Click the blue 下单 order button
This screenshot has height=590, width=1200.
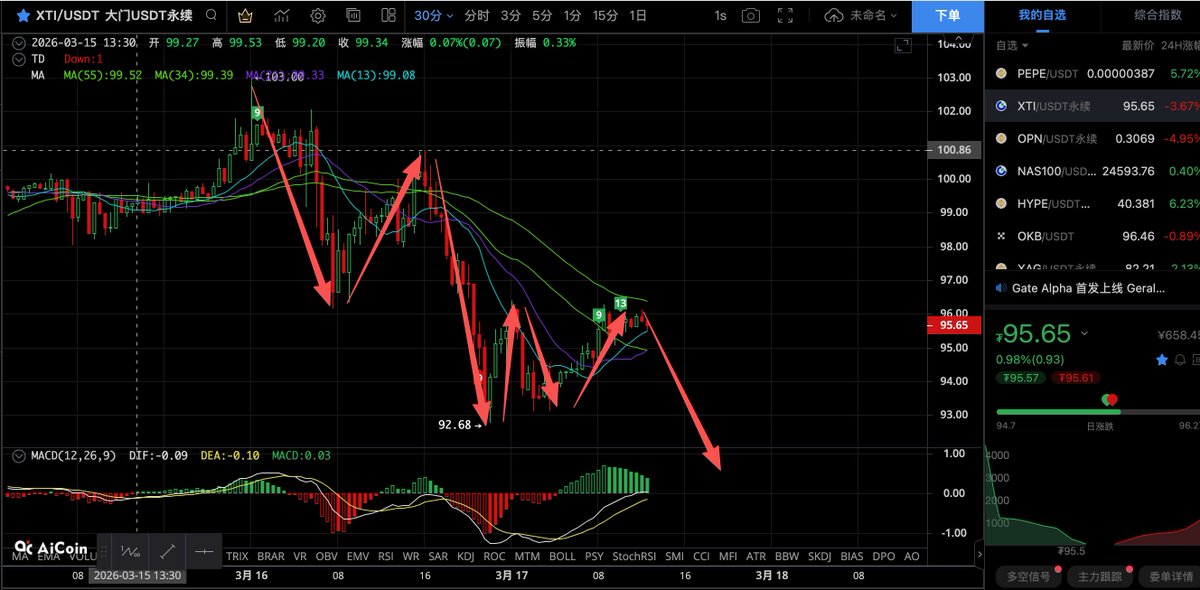[947, 16]
